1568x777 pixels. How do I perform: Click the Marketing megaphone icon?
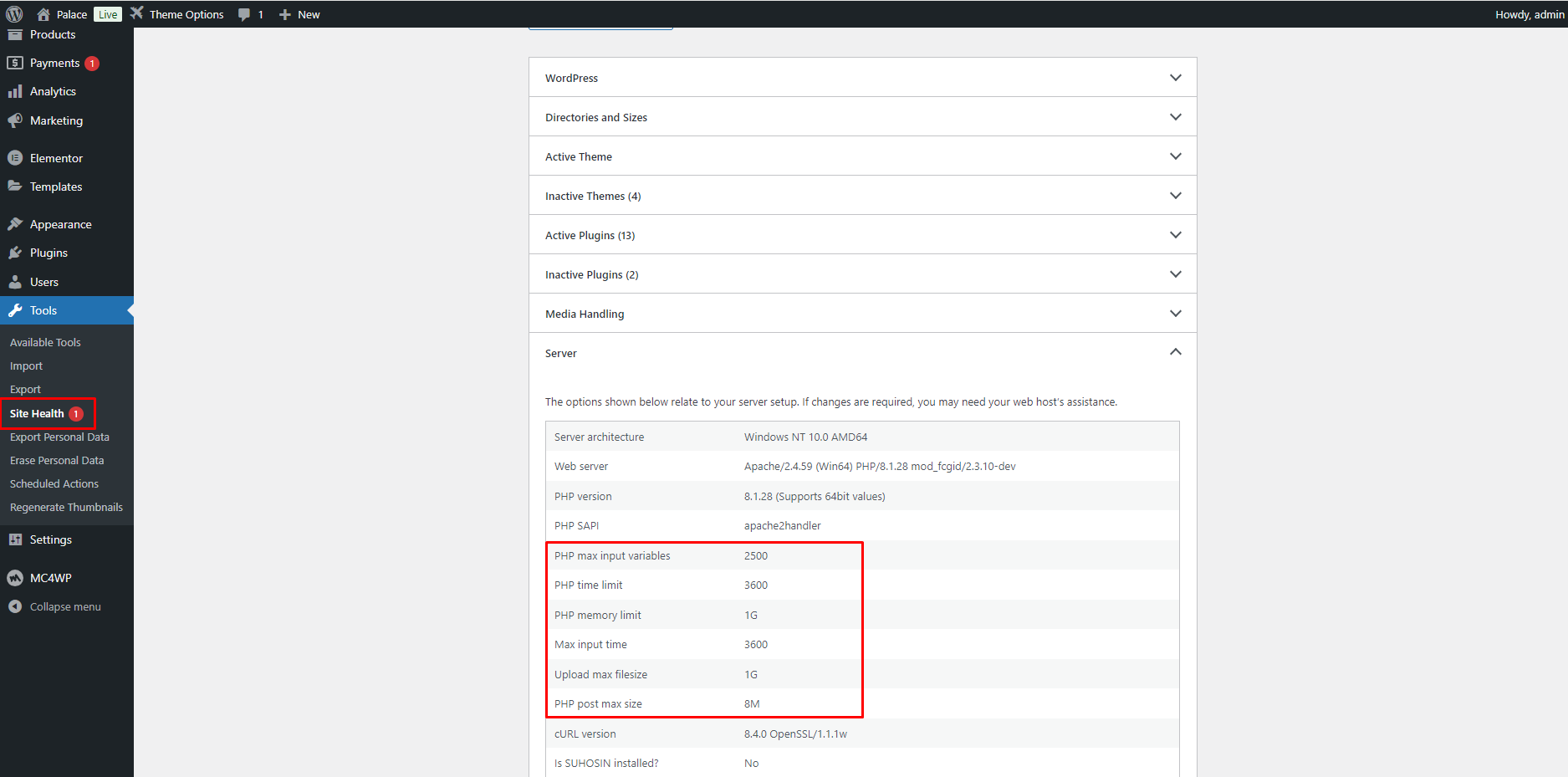pos(15,120)
